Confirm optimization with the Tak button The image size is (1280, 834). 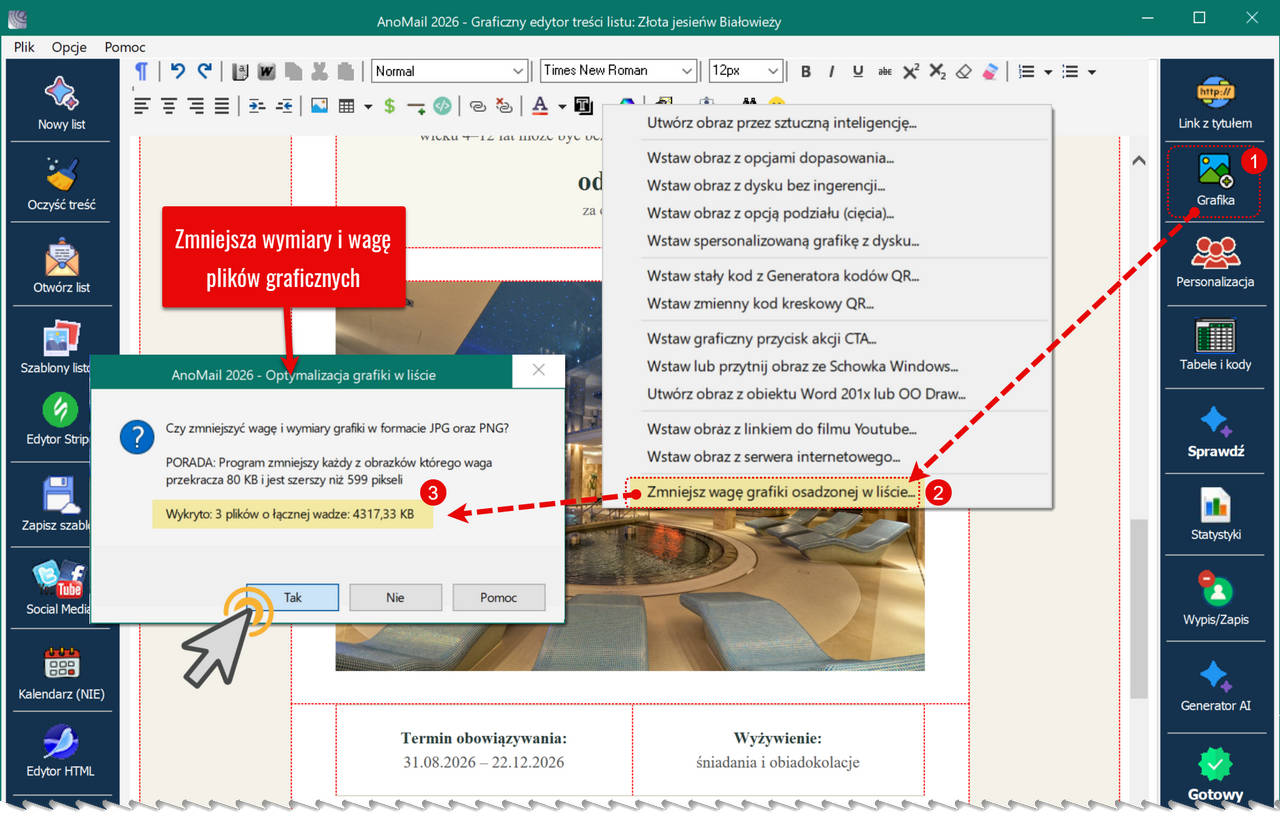(292, 597)
